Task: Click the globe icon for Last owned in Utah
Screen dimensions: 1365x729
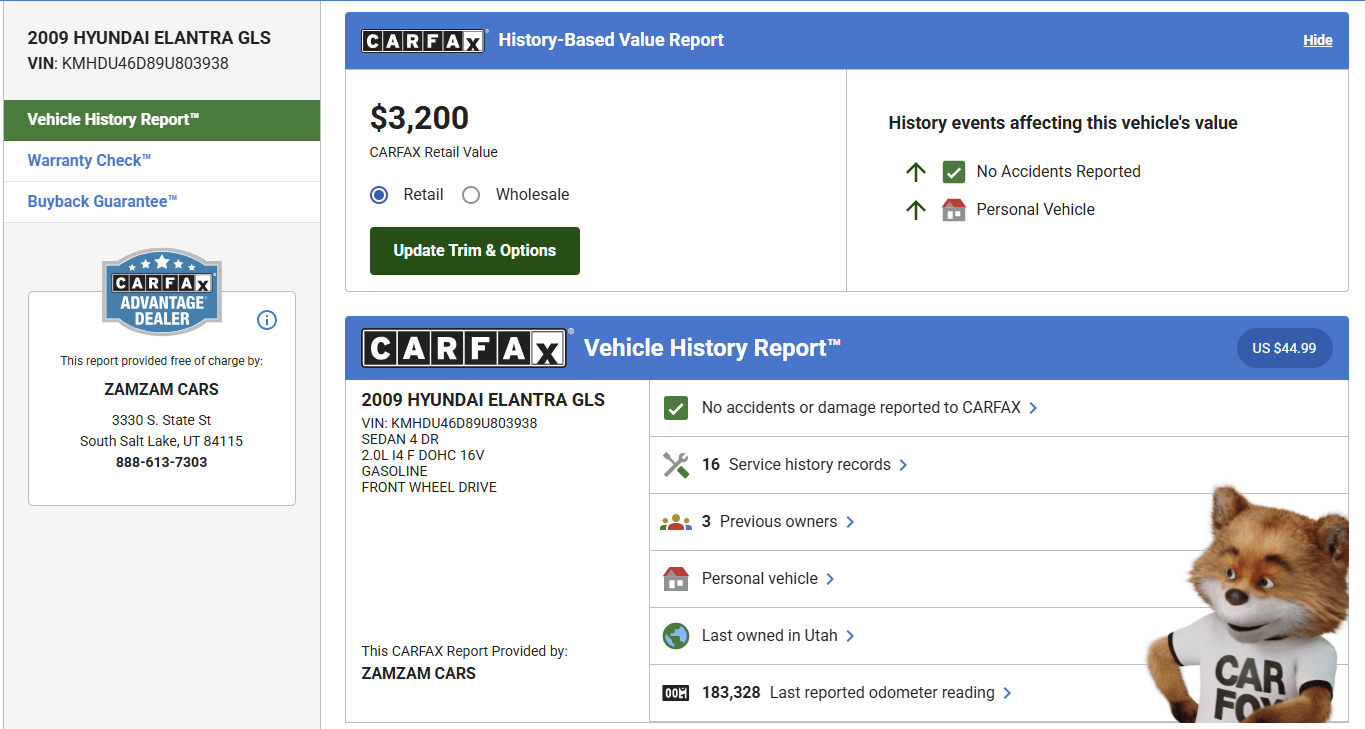Action: pos(676,636)
